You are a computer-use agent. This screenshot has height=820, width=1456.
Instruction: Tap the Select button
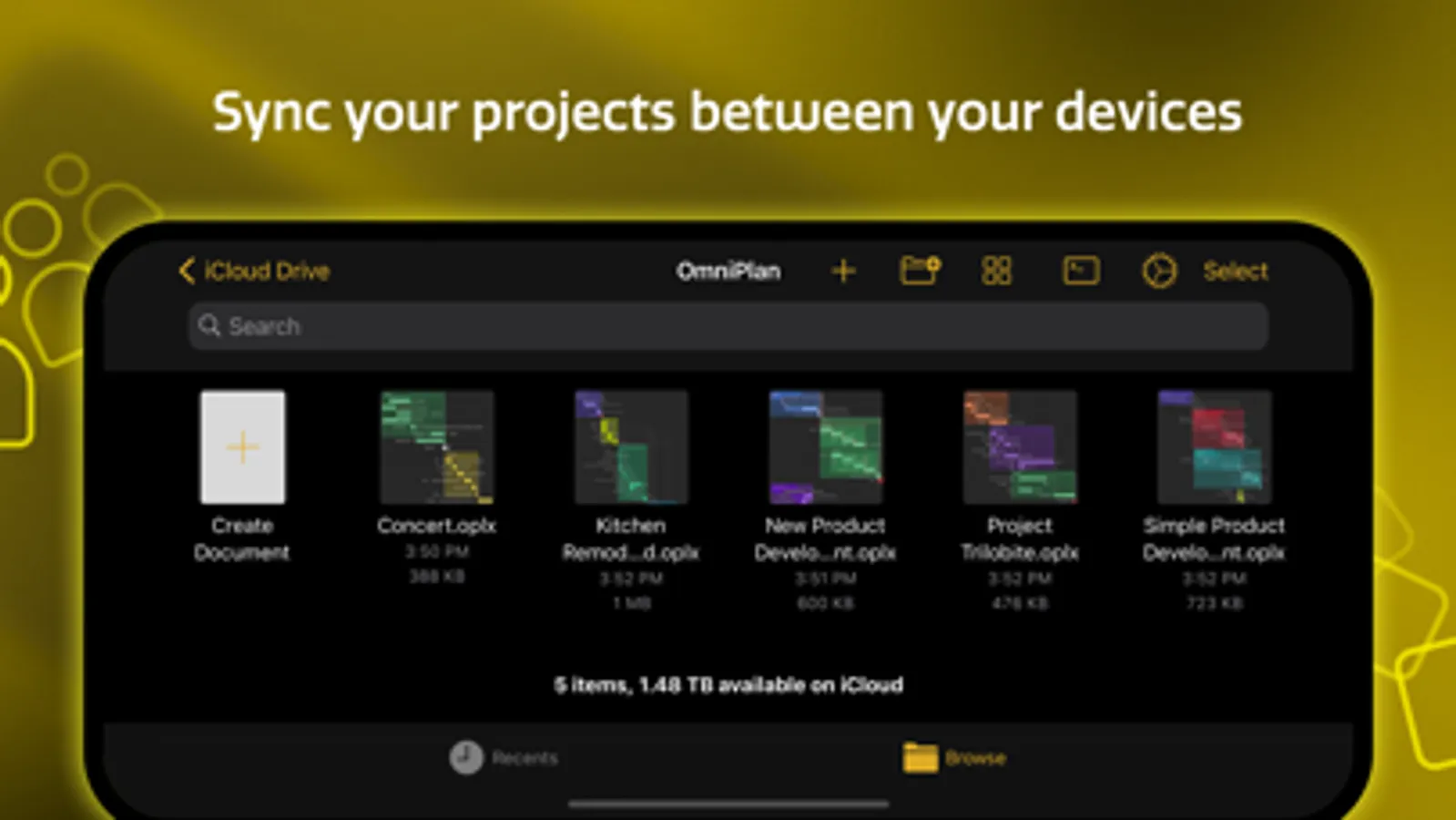[x=1236, y=271]
